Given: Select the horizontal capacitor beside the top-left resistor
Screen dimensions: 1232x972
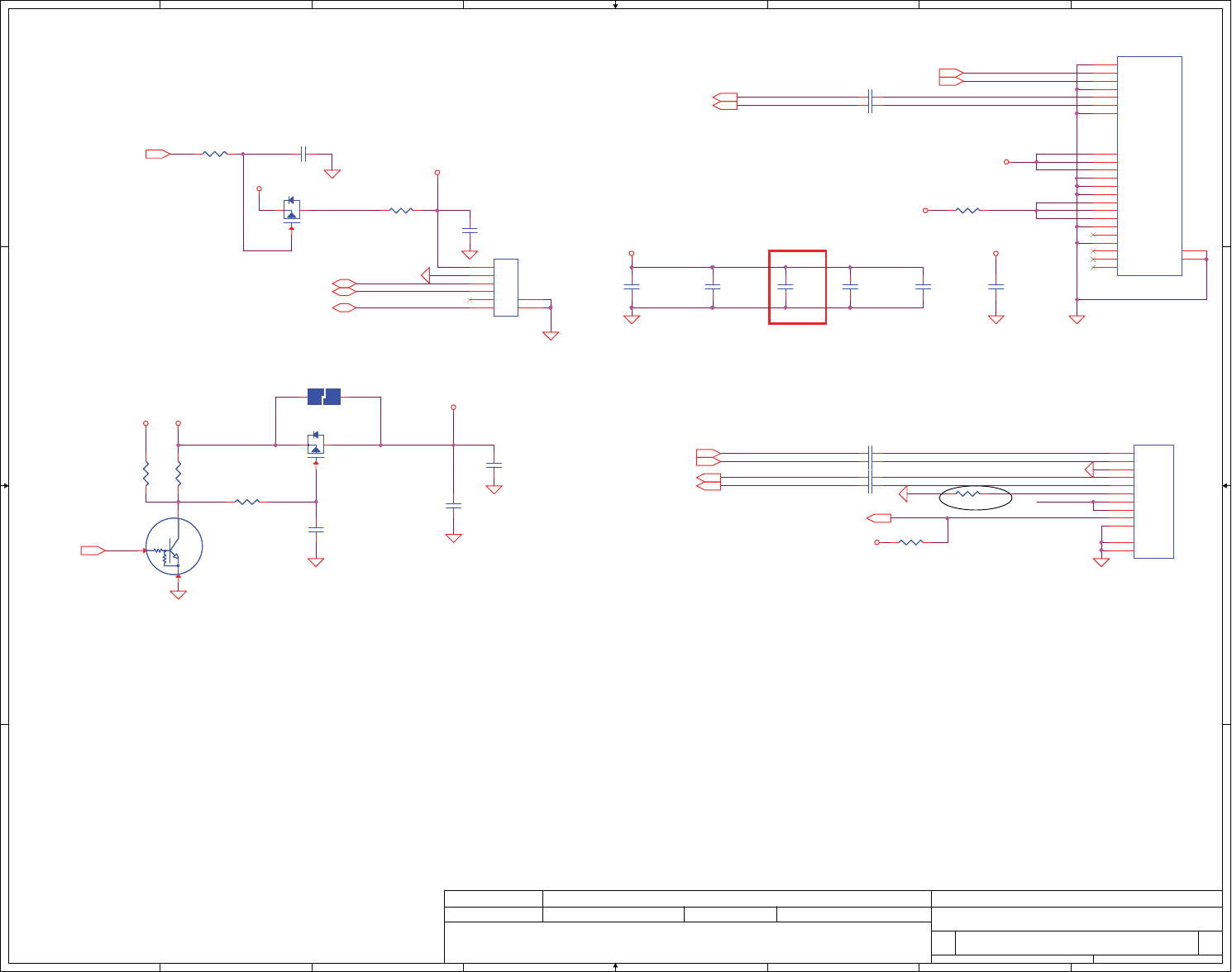Looking at the screenshot, I should coord(303,154).
